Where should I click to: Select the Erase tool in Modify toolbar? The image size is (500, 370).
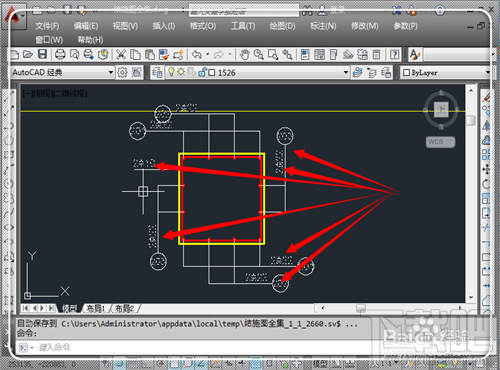486,97
